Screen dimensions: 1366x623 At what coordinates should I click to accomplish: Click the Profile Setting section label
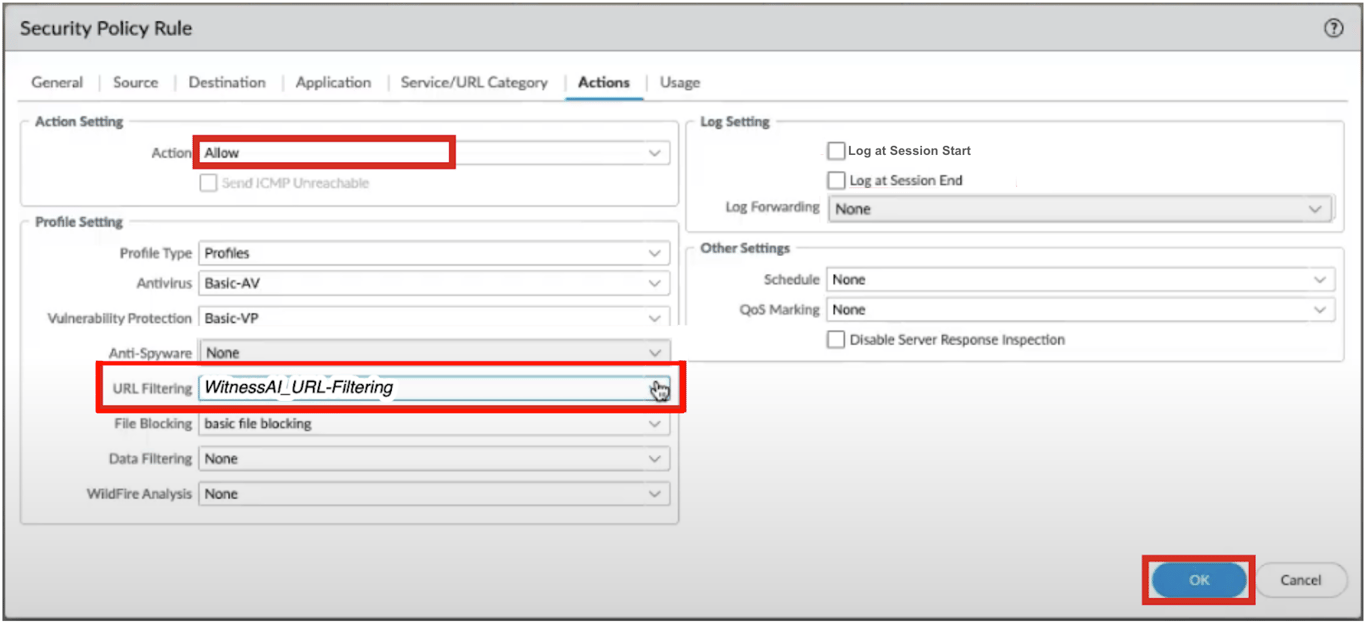(x=79, y=221)
